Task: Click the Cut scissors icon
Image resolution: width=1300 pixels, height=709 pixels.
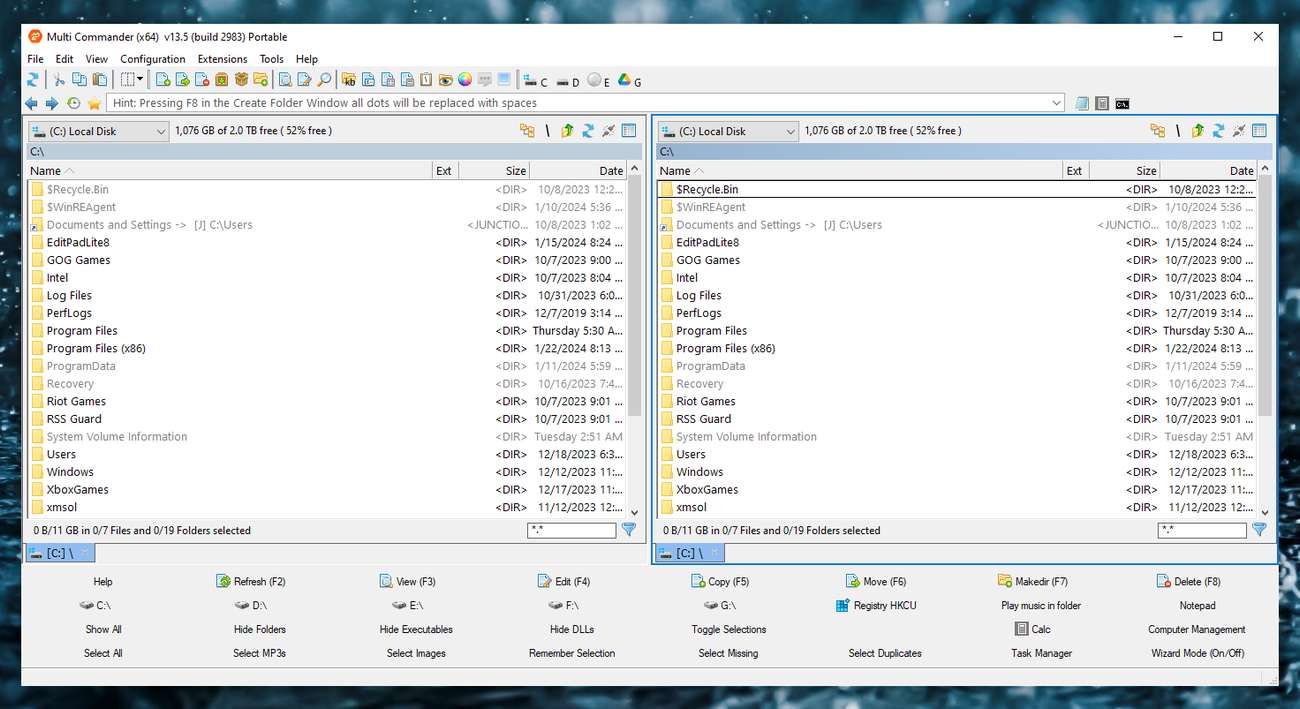Action: 58,80
